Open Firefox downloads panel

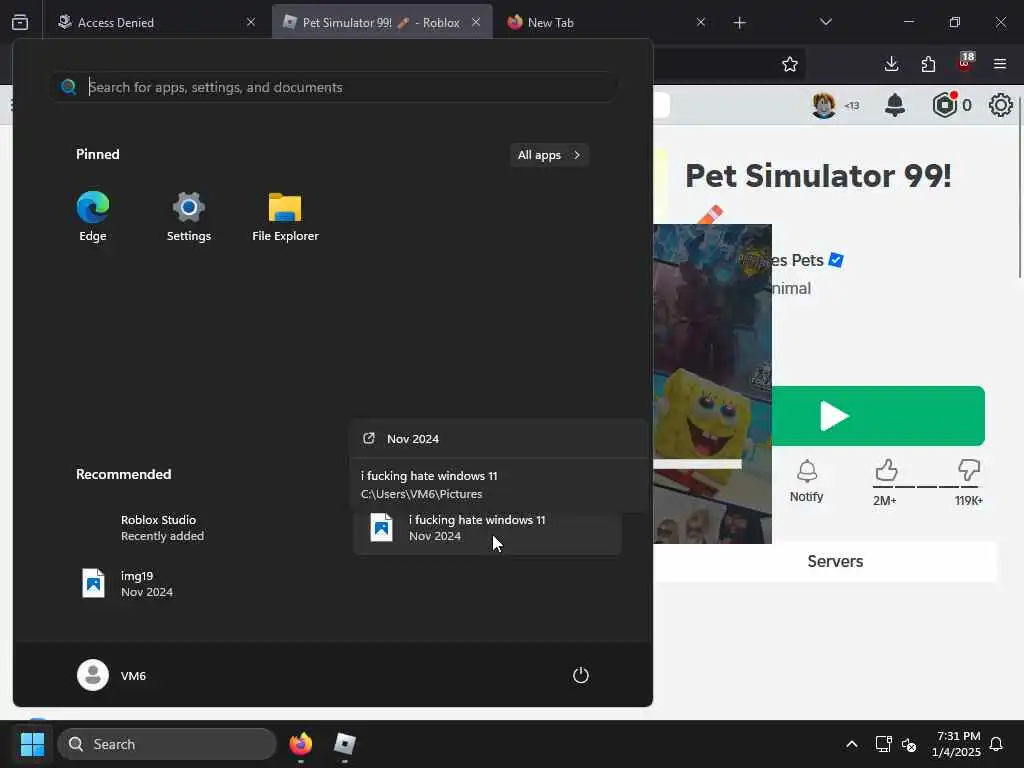[891, 64]
